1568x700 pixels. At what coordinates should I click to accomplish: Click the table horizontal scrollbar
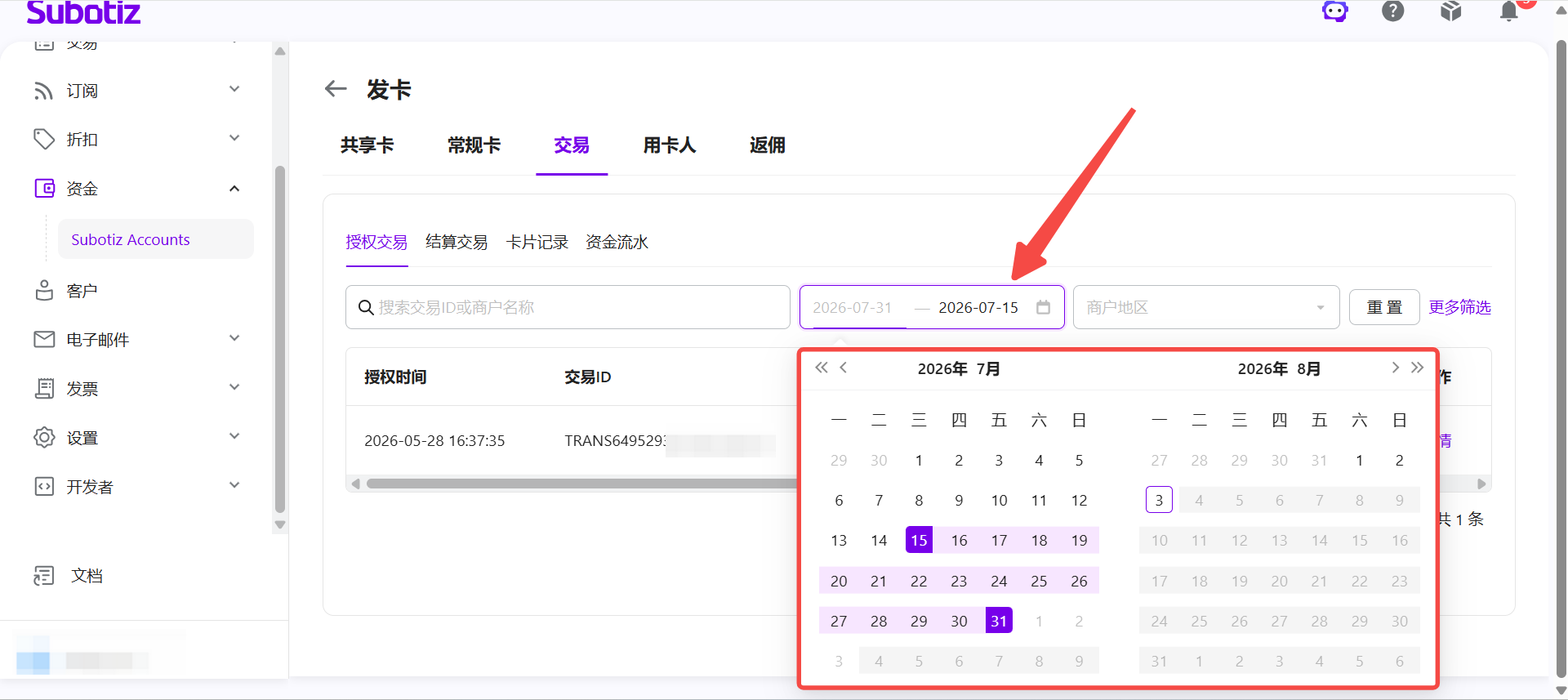pyautogui.click(x=581, y=484)
